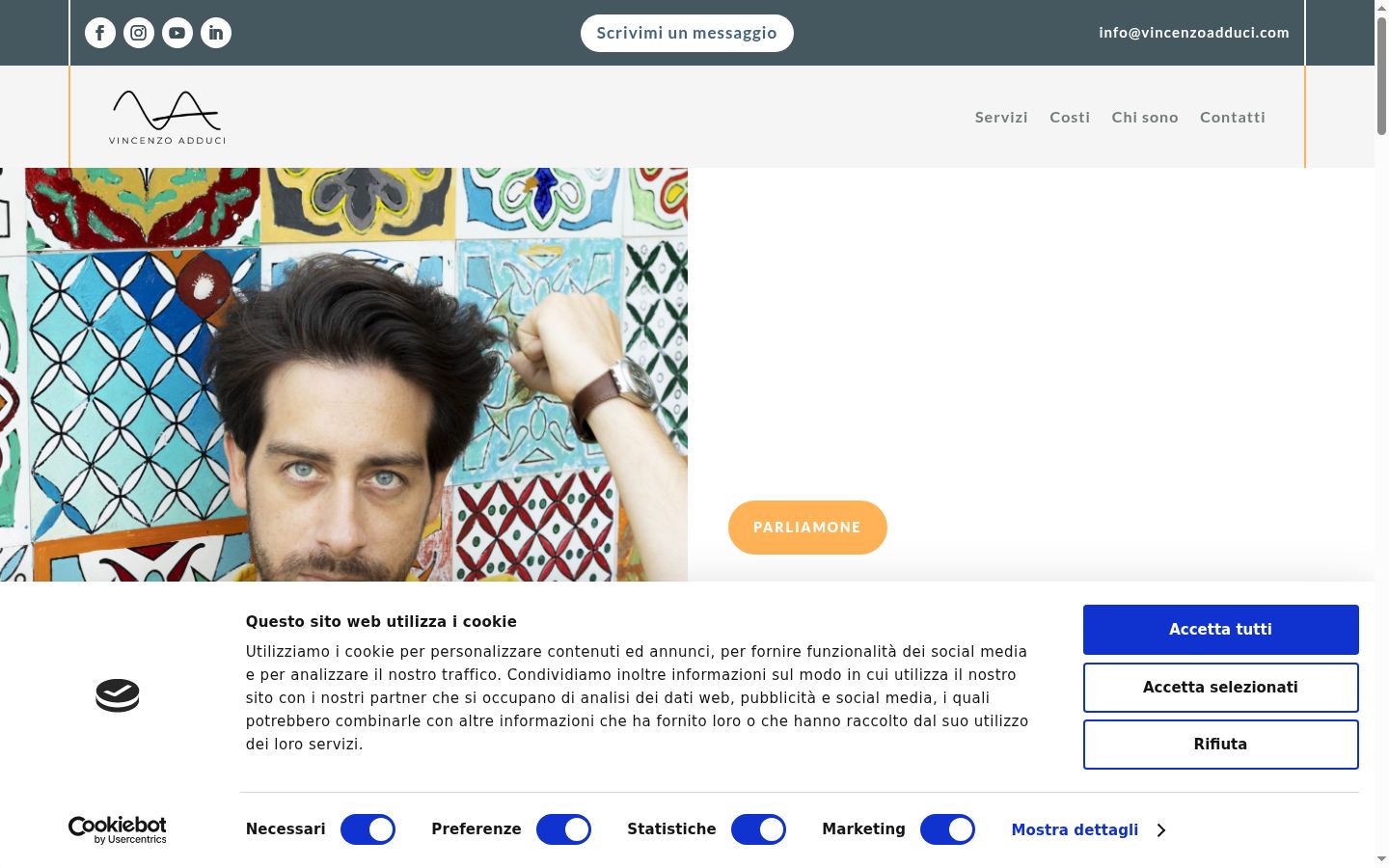This screenshot has width=1389, height=868.
Task: Click the hero portrait photo
Action: point(343,374)
